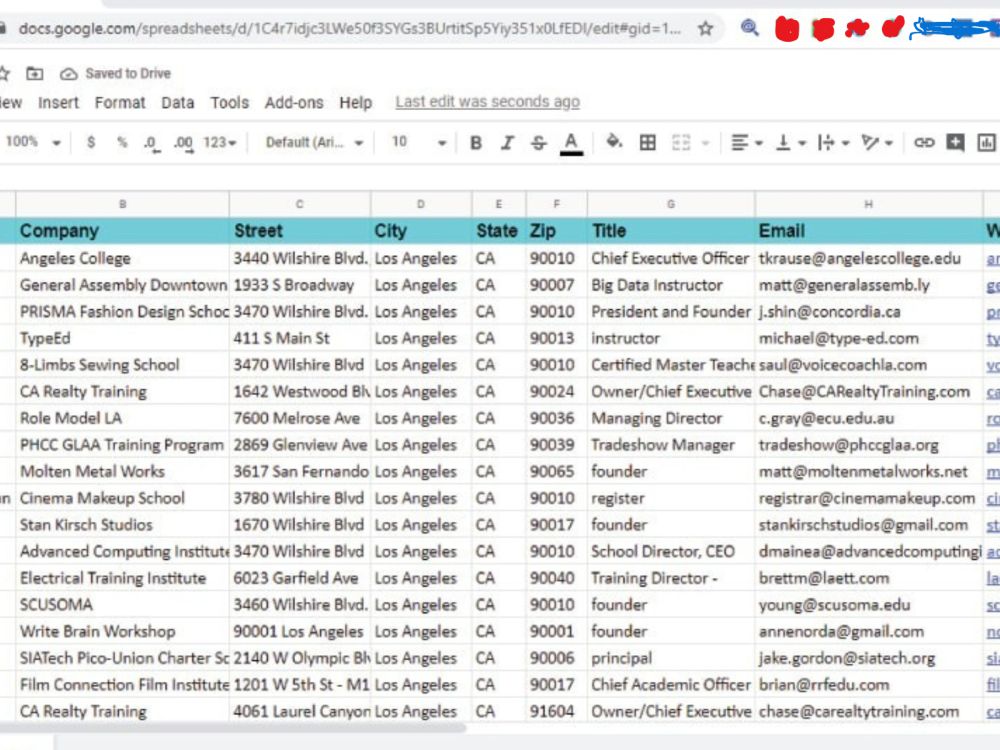
Task: Select the cell registrar@cinemamakeup.com
Action: (869, 498)
